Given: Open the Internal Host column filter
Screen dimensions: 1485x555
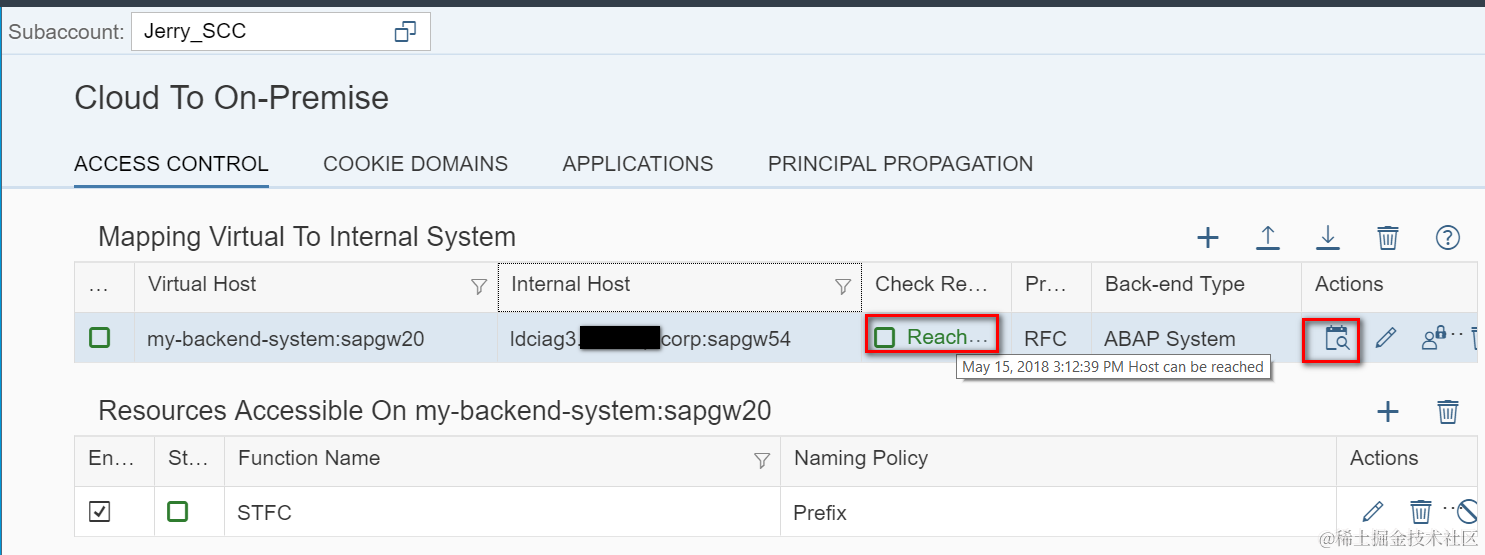Looking at the screenshot, I should (843, 287).
